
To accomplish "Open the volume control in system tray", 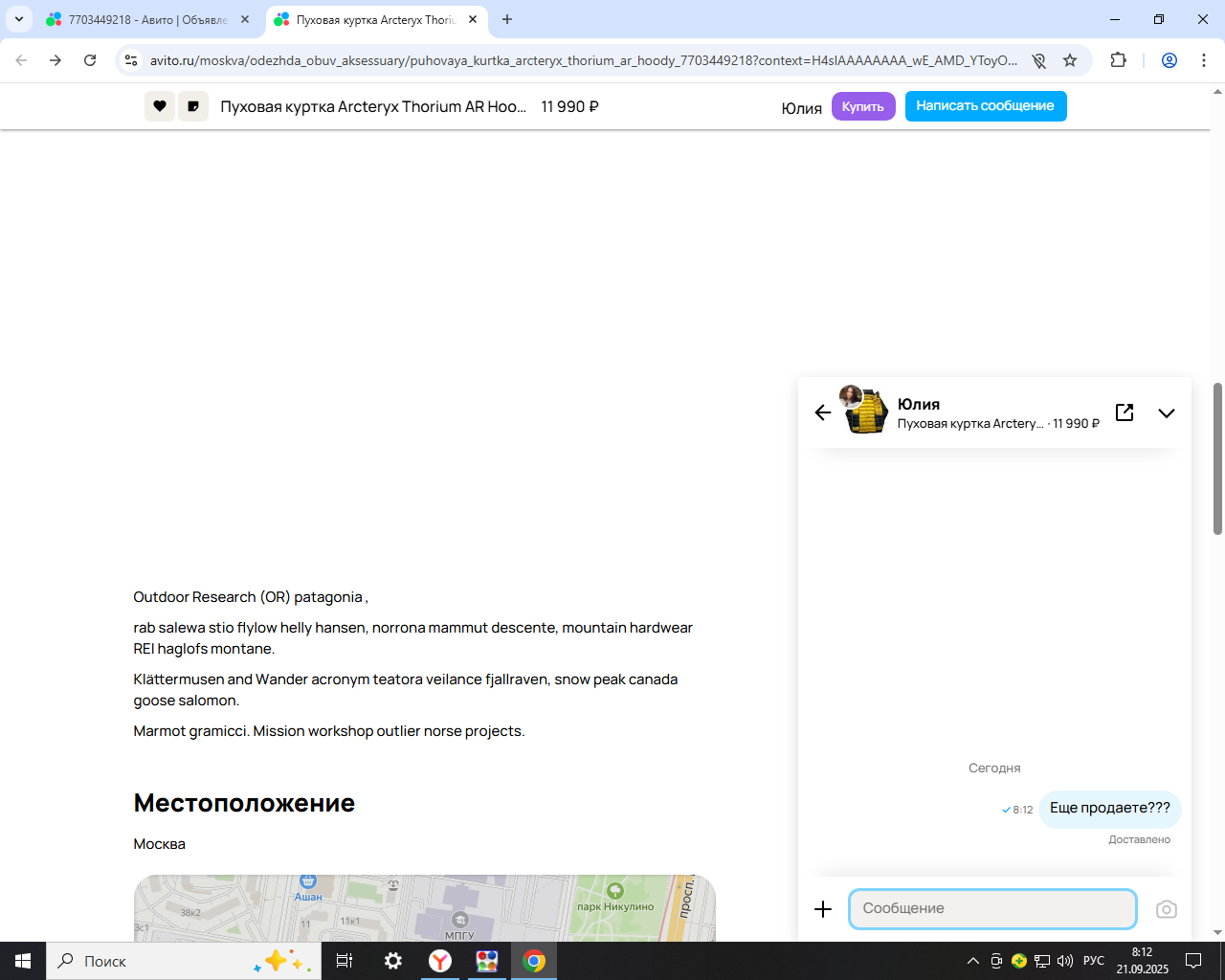I will (x=1065, y=961).
